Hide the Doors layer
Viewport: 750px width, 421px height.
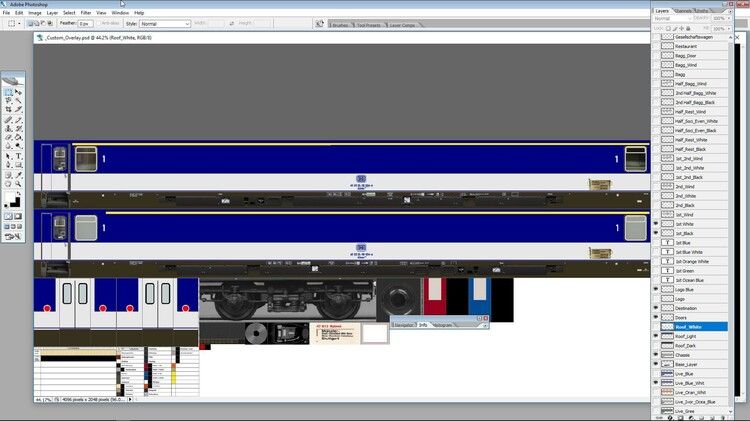pos(656,317)
